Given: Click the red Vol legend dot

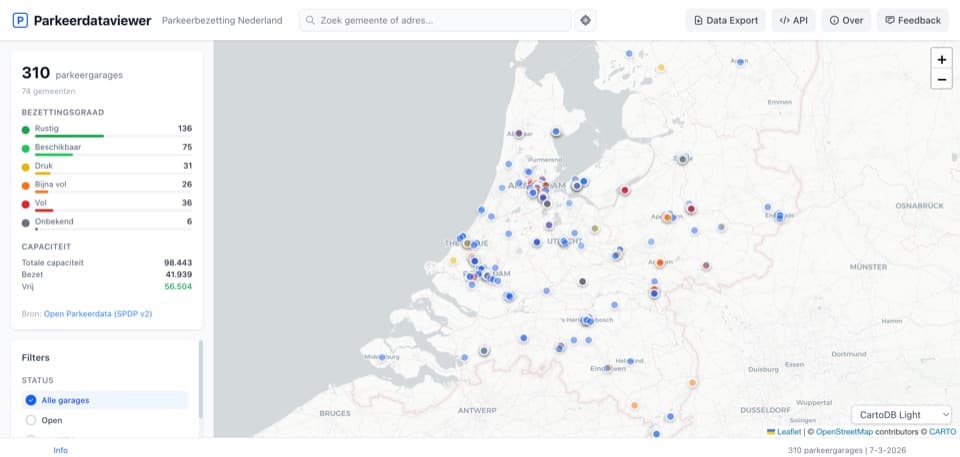Looking at the screenshot, I should [x=26, y=204].
